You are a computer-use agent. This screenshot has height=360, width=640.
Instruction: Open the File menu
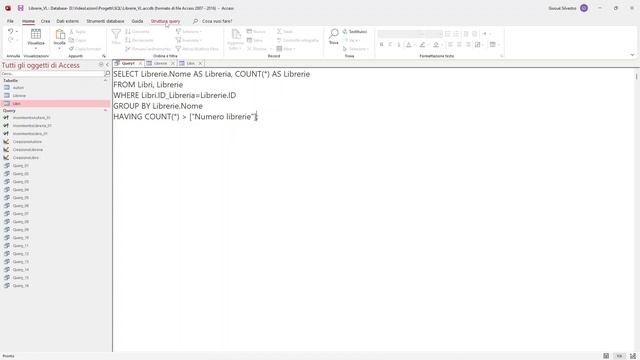(x=10, y=21)
